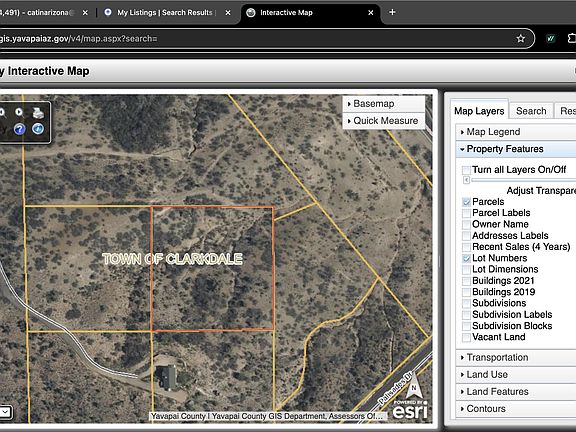Enable the Parcel Labels checkbox
The height and width of the screenshot is (432, 576).
466,213
